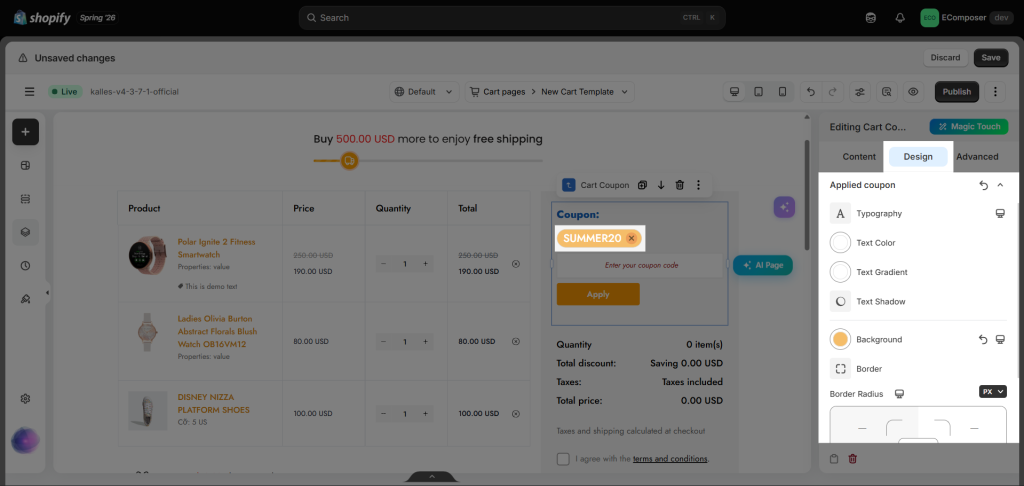Click the Apply coupon button

[x=598, y=295]
